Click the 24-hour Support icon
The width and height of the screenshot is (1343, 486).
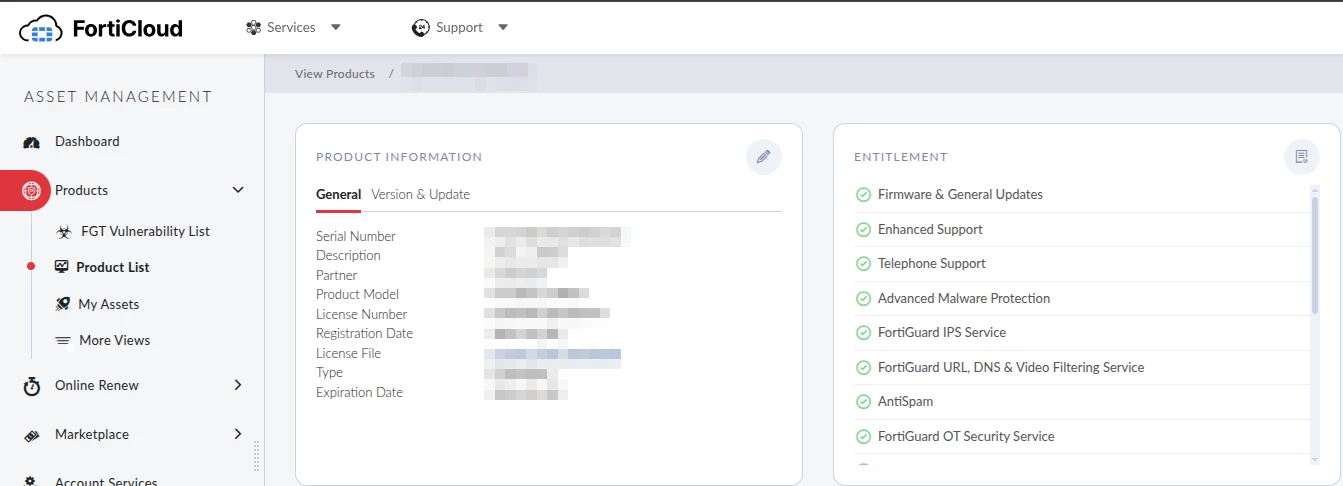pyautogui.click(x=420, y=28)
